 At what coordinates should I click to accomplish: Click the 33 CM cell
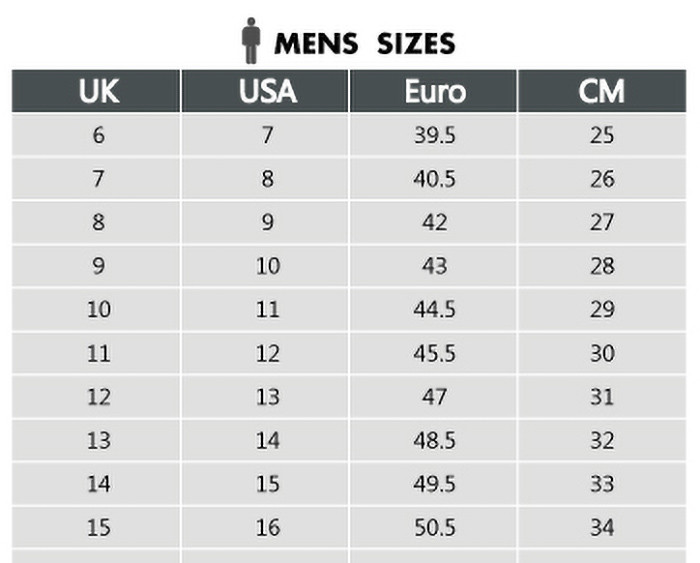(602, 484)
